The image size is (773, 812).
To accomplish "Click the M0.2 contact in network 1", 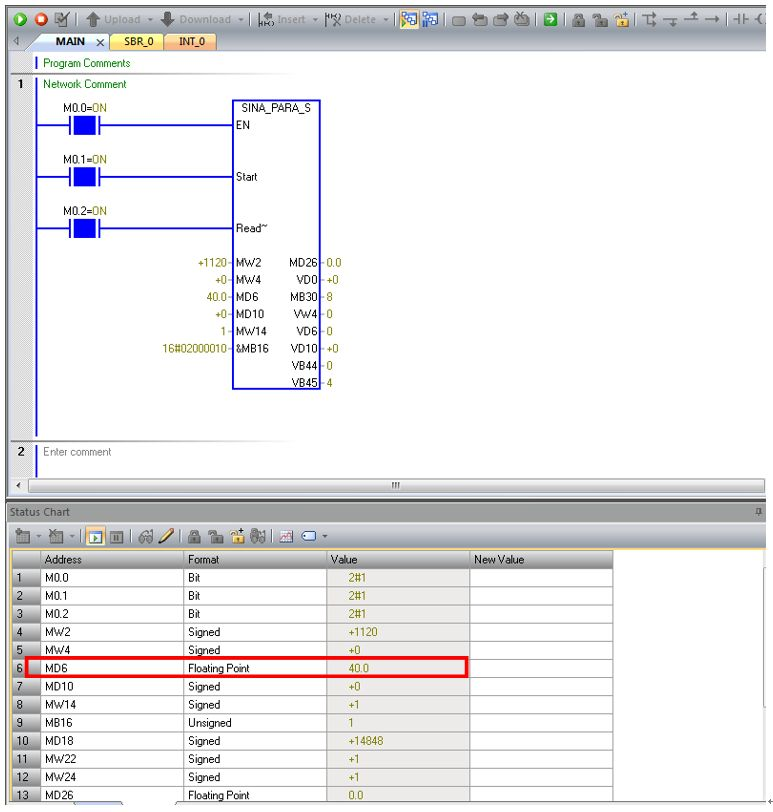I will tap(84, 228).
